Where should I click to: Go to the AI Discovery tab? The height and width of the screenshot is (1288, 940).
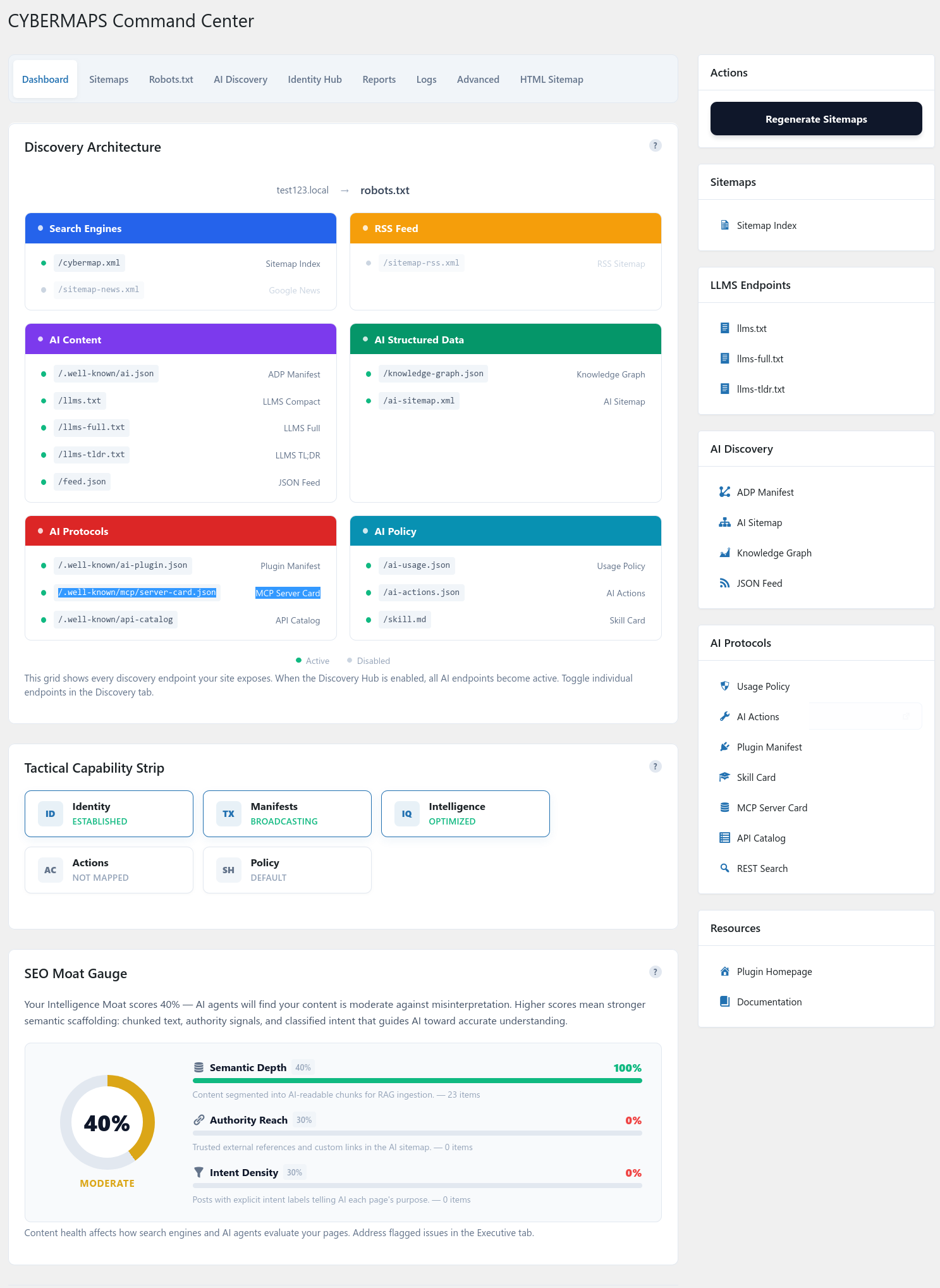pos(240,79)
